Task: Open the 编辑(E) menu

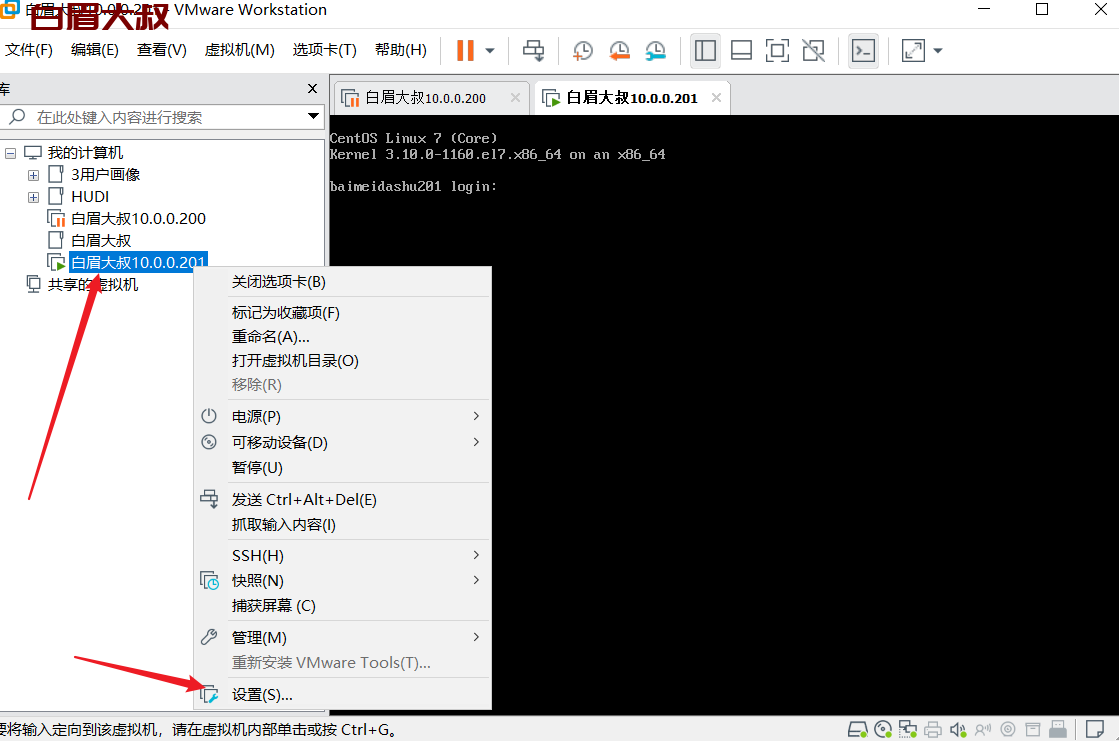Action: point(95,50)
